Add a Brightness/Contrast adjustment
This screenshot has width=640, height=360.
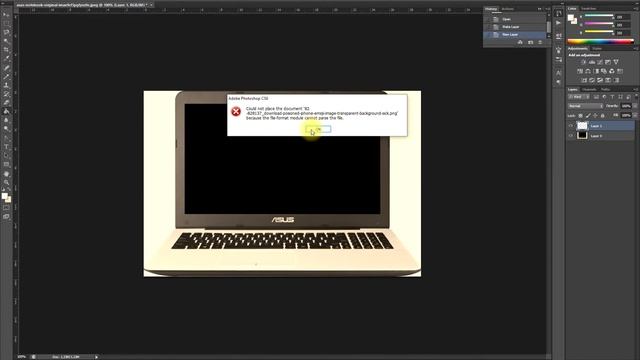(x=583, y=62)
